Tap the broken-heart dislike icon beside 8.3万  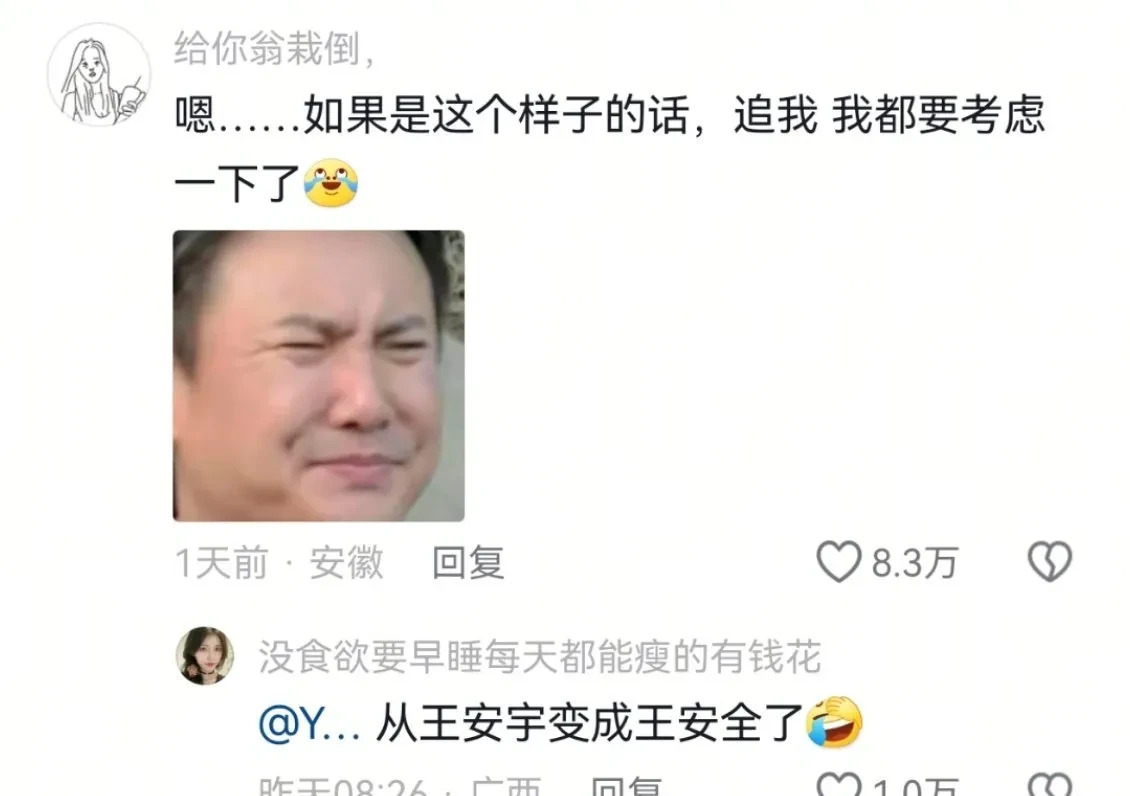point(1049,561)
